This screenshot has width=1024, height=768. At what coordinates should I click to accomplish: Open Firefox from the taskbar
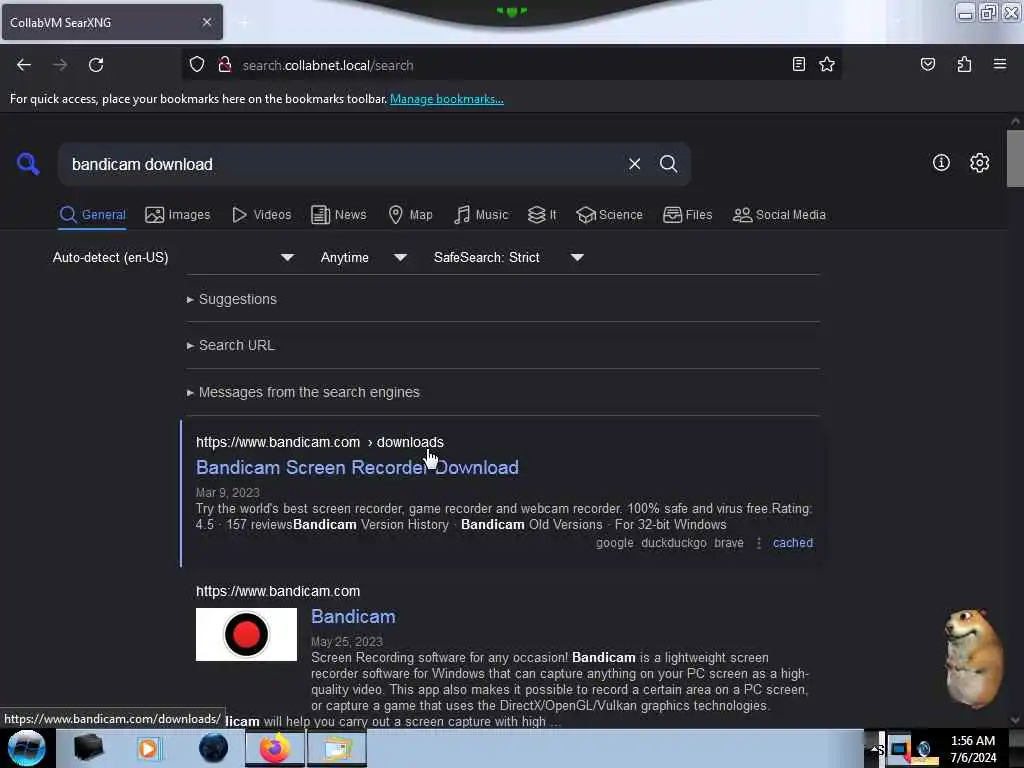[275, 748]
